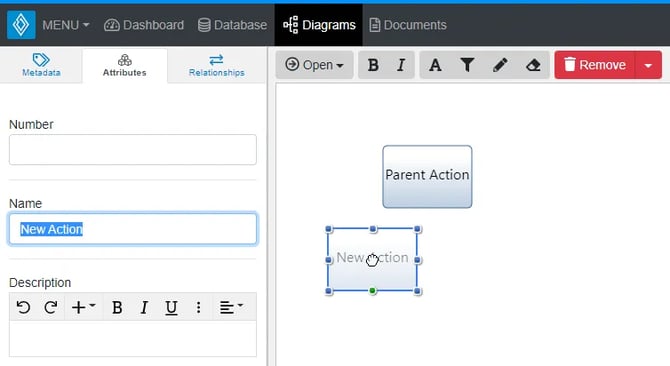Click the Description text area
Viewport: 670px width, 366px height.
tap(133, 339)
